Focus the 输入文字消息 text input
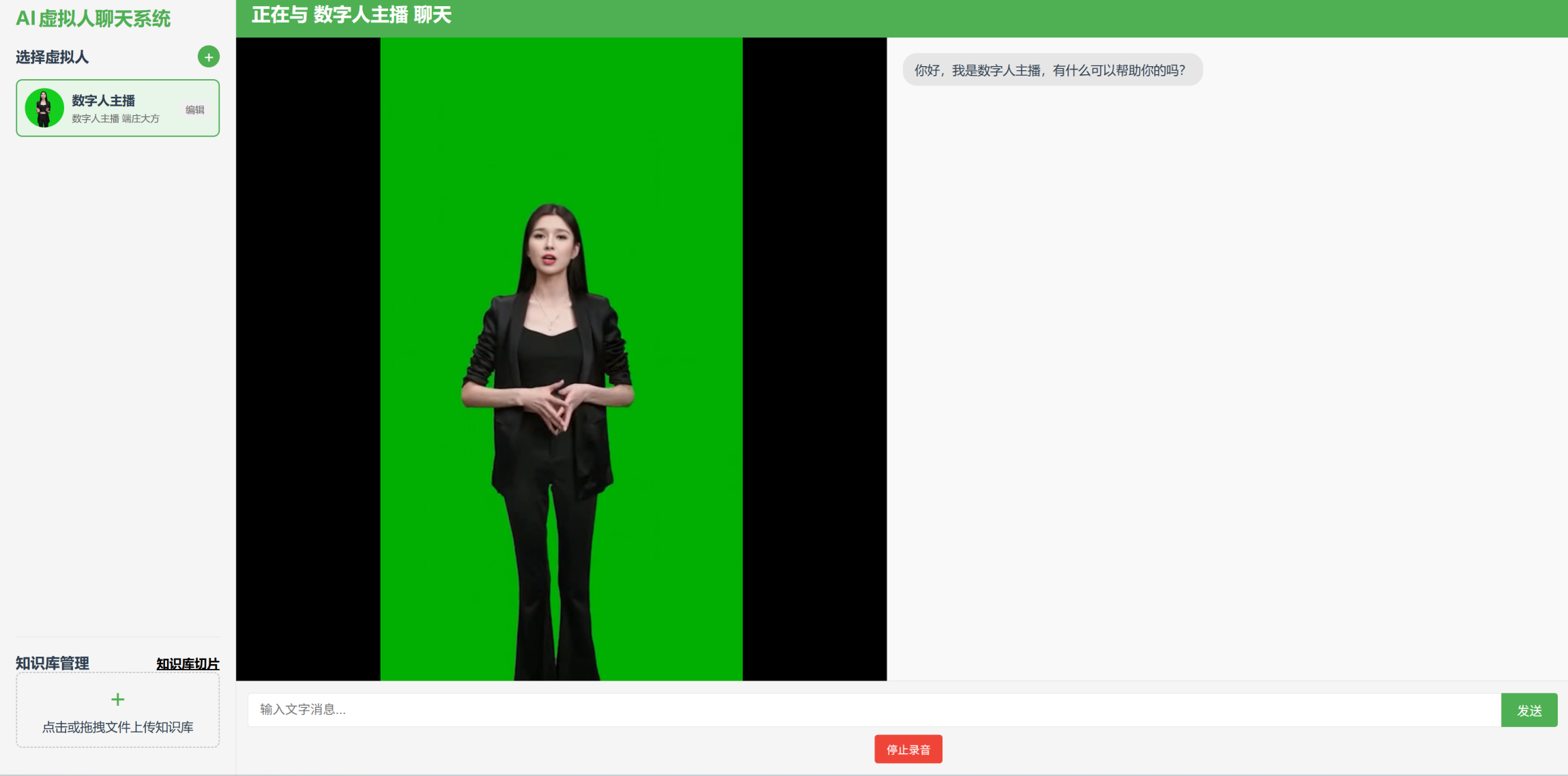 pos(873,710)
